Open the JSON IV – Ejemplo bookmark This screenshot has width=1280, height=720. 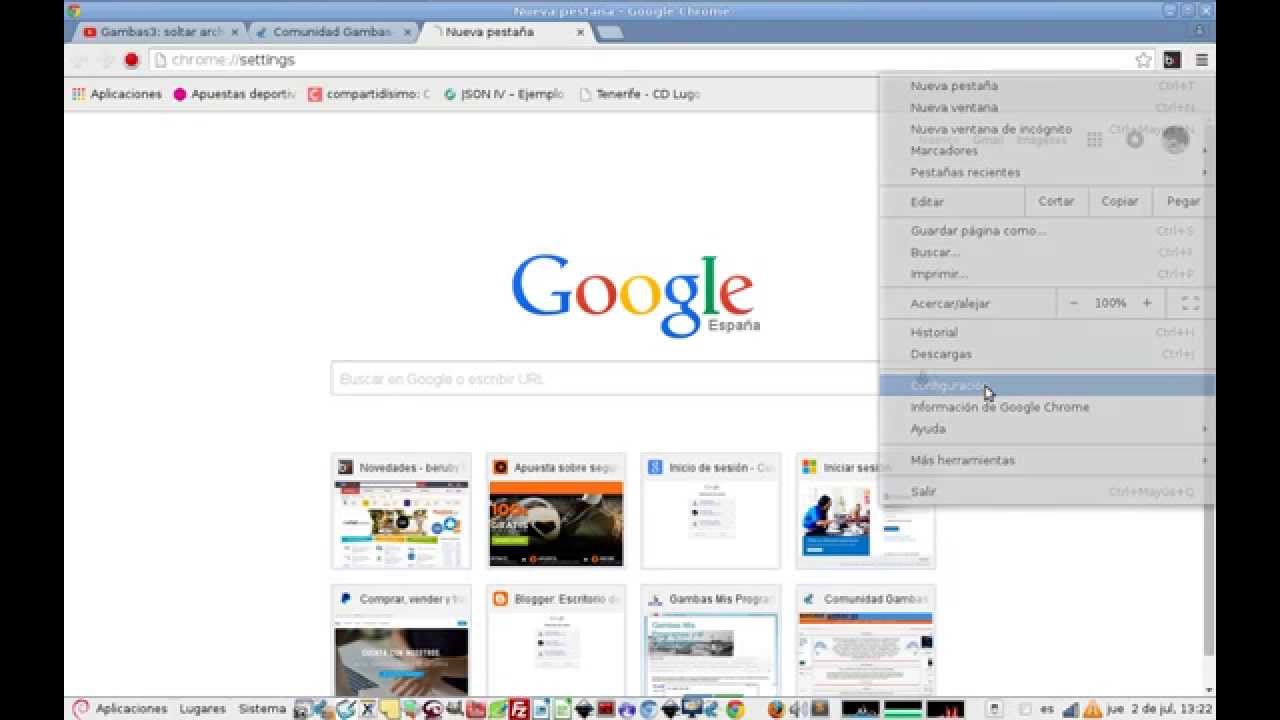pyautogui.click(x=504, y=94)
